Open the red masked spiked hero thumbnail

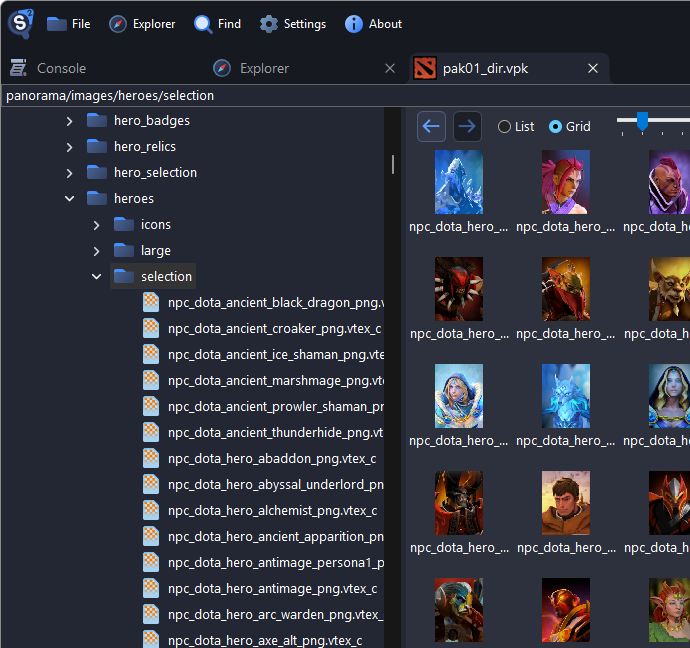point(459,289)
